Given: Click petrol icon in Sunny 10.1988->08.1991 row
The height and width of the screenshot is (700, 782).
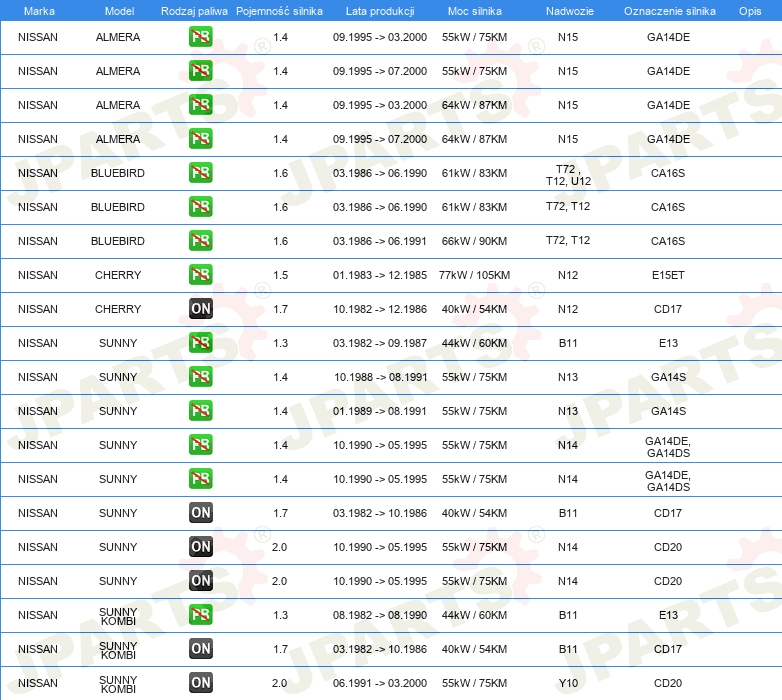Looking at the screenshot, I should pos(200,376).
